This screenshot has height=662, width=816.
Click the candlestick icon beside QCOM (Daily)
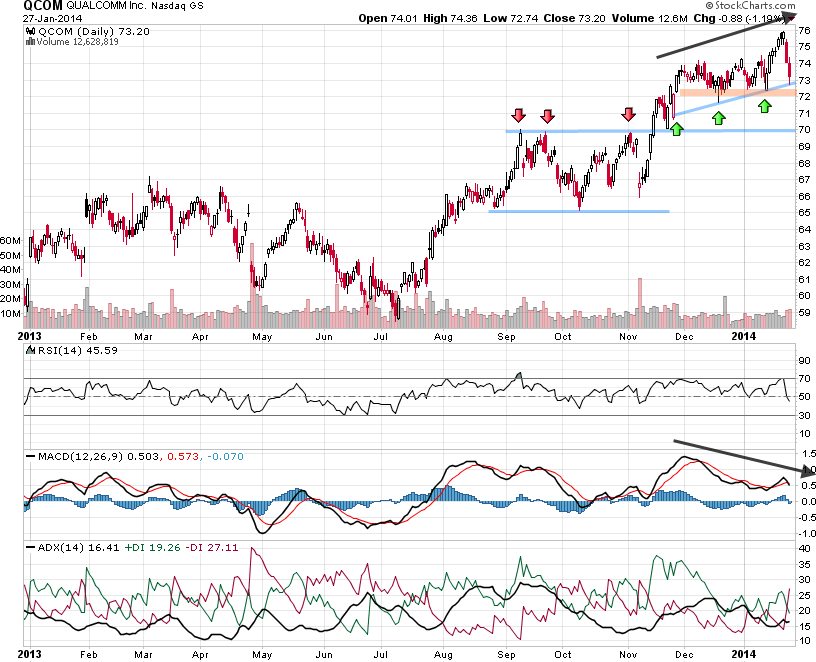31,32
